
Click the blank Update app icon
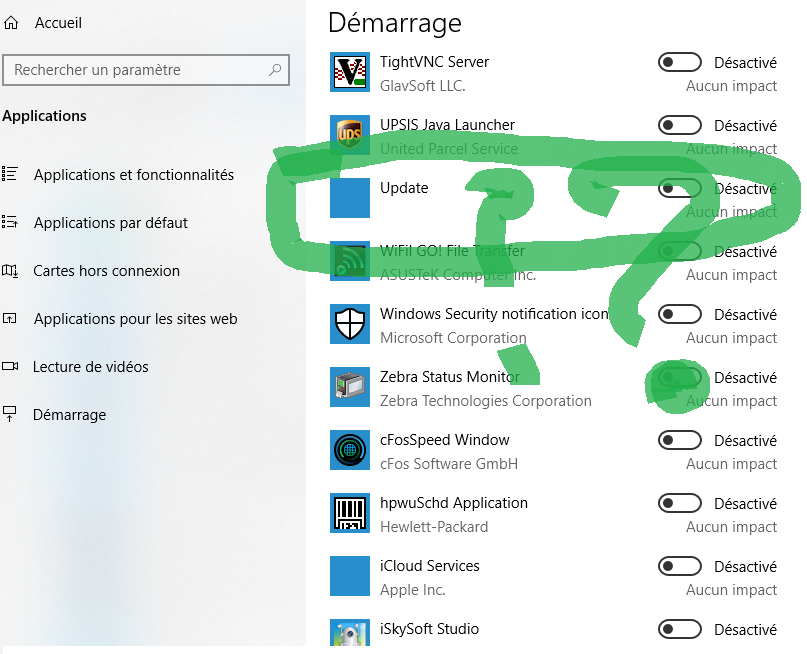point(350,198)
